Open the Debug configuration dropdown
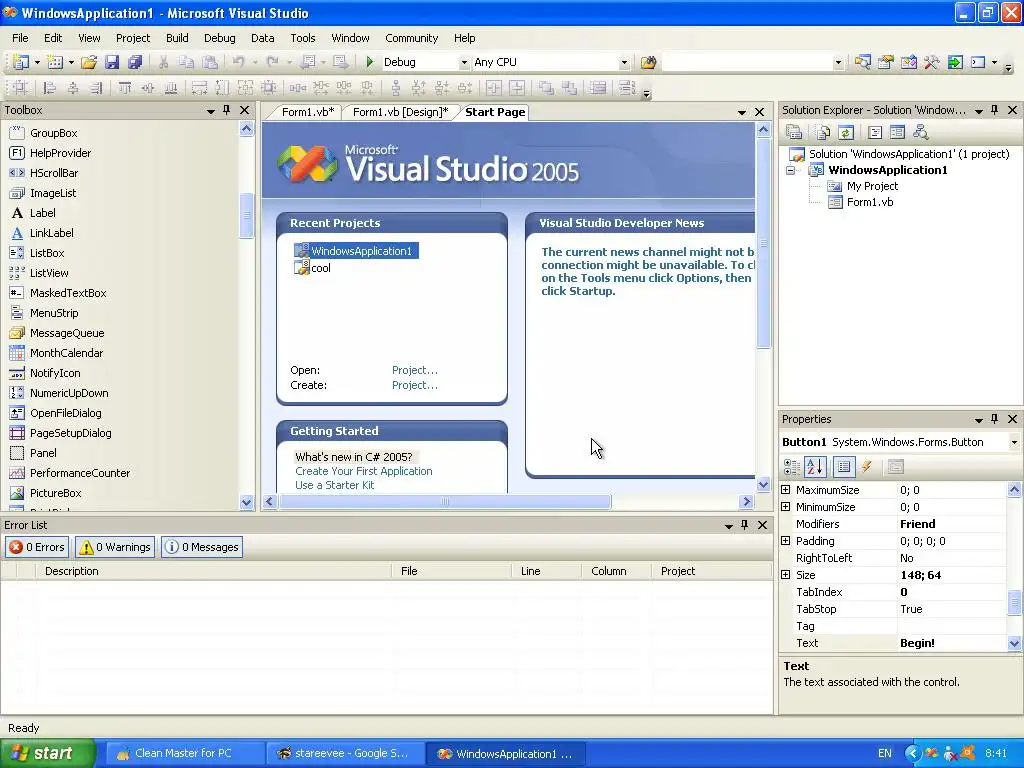This screenshot has height=768, width=1024. pyautogui.click(x=464, y=63)
